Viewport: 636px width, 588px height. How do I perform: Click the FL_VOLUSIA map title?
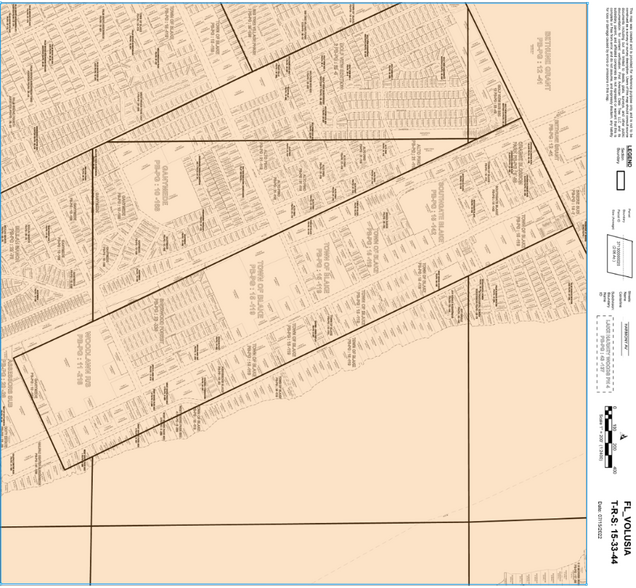tap(626, 529)
